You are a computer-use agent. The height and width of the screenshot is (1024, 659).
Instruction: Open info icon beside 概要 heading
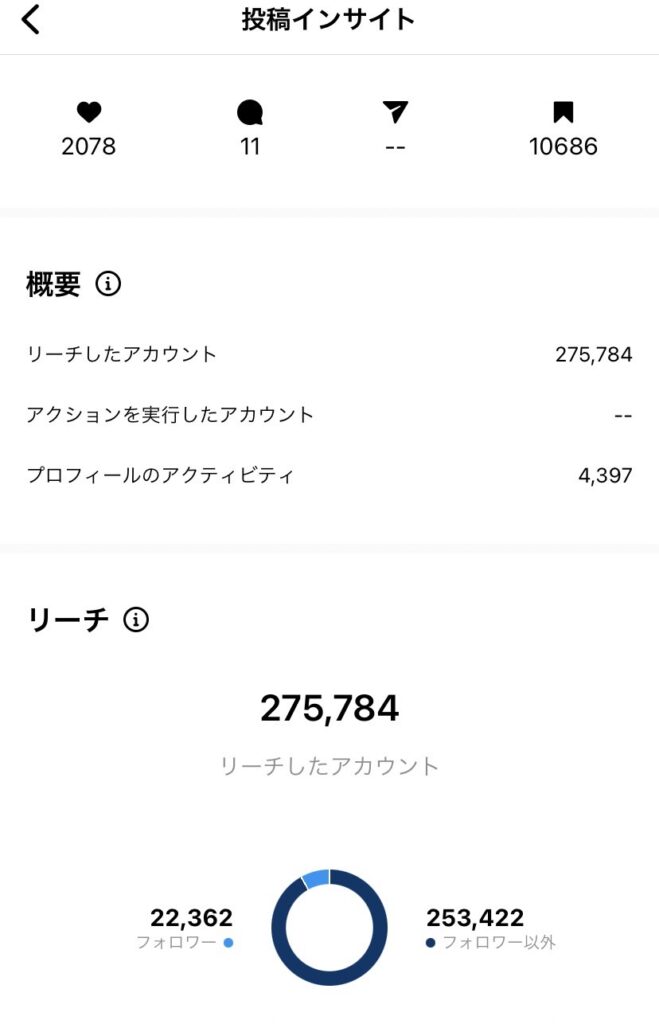tap(108, 285)
